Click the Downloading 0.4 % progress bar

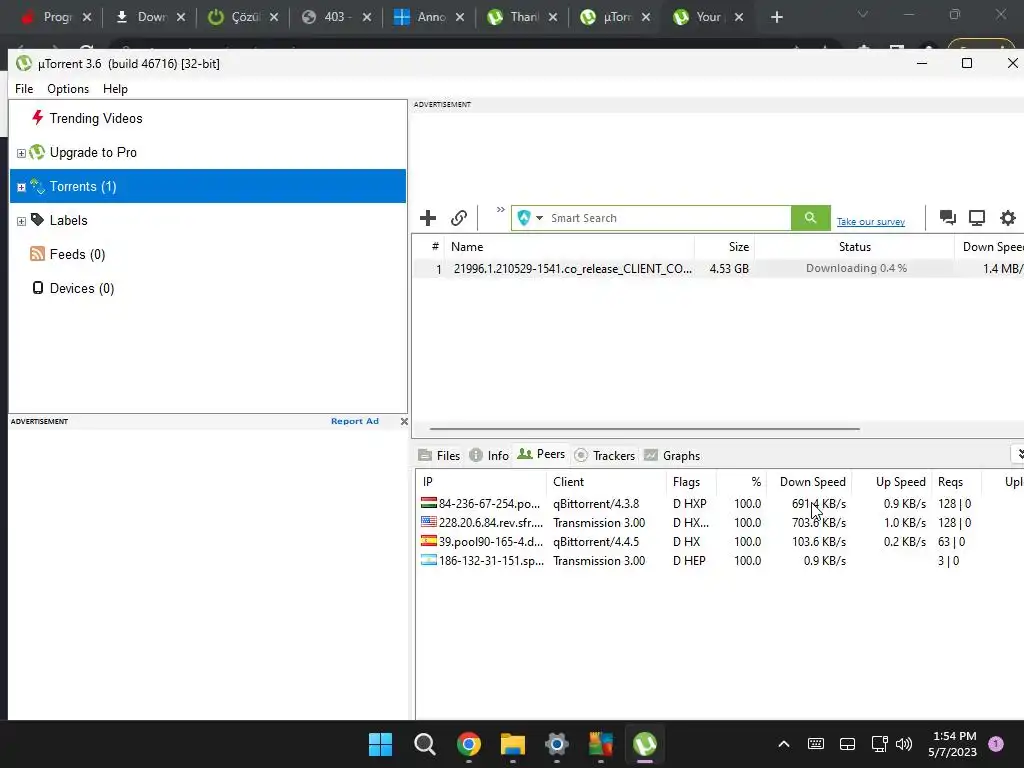856,268
